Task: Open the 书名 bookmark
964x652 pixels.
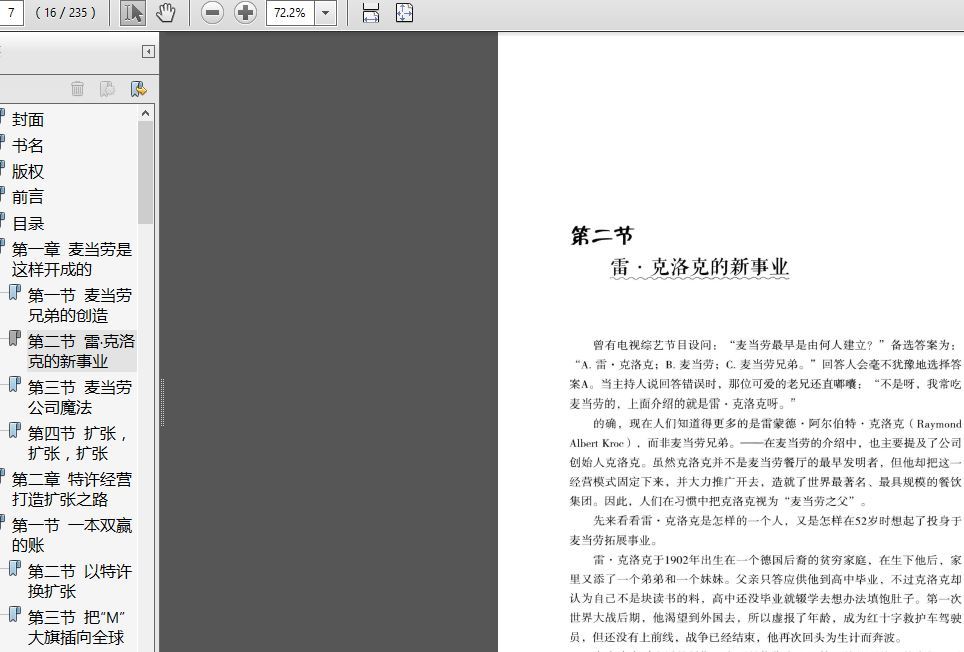Action: (28, 146)
